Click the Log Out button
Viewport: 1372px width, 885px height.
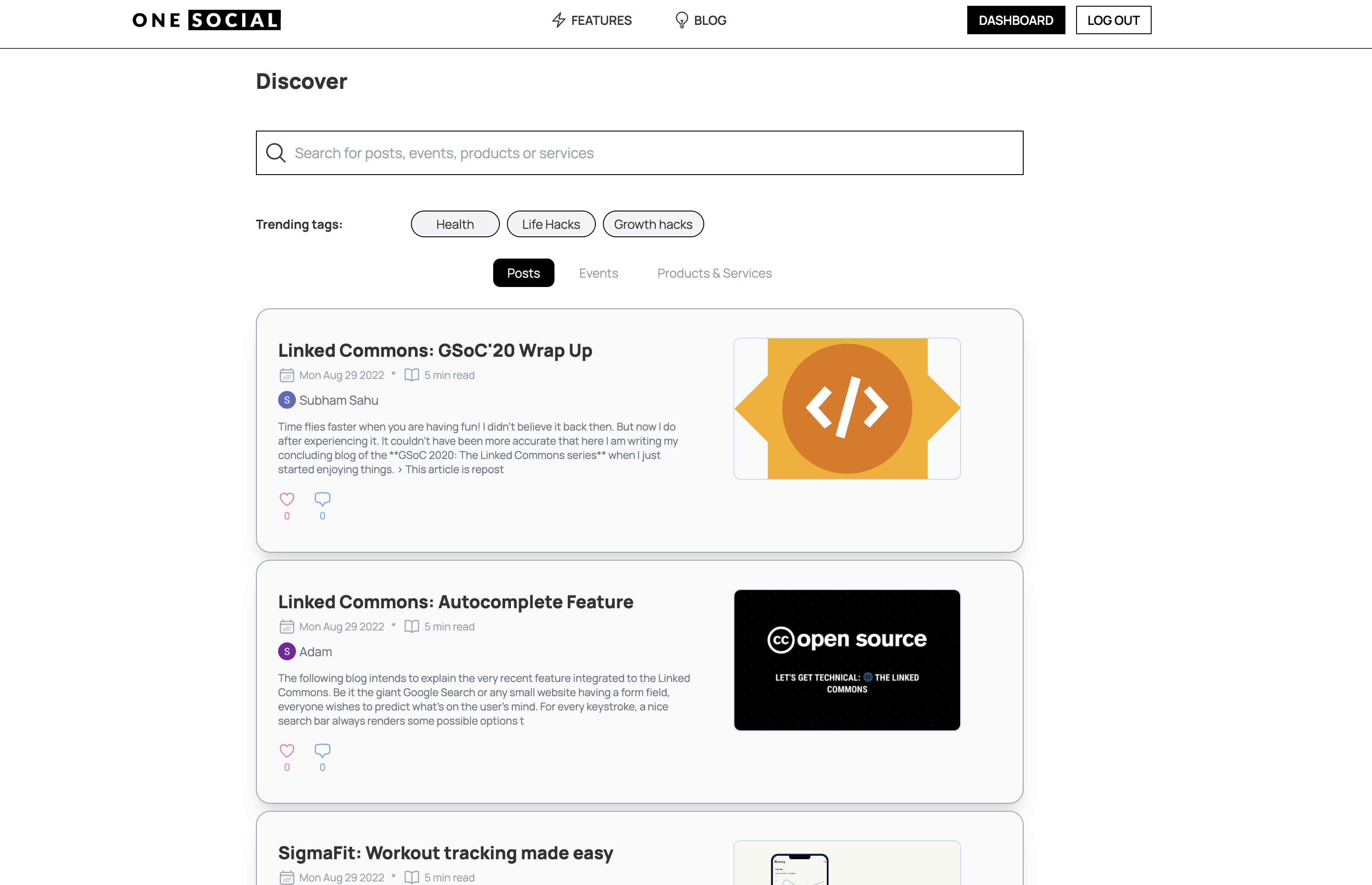tap(1113, 20)
